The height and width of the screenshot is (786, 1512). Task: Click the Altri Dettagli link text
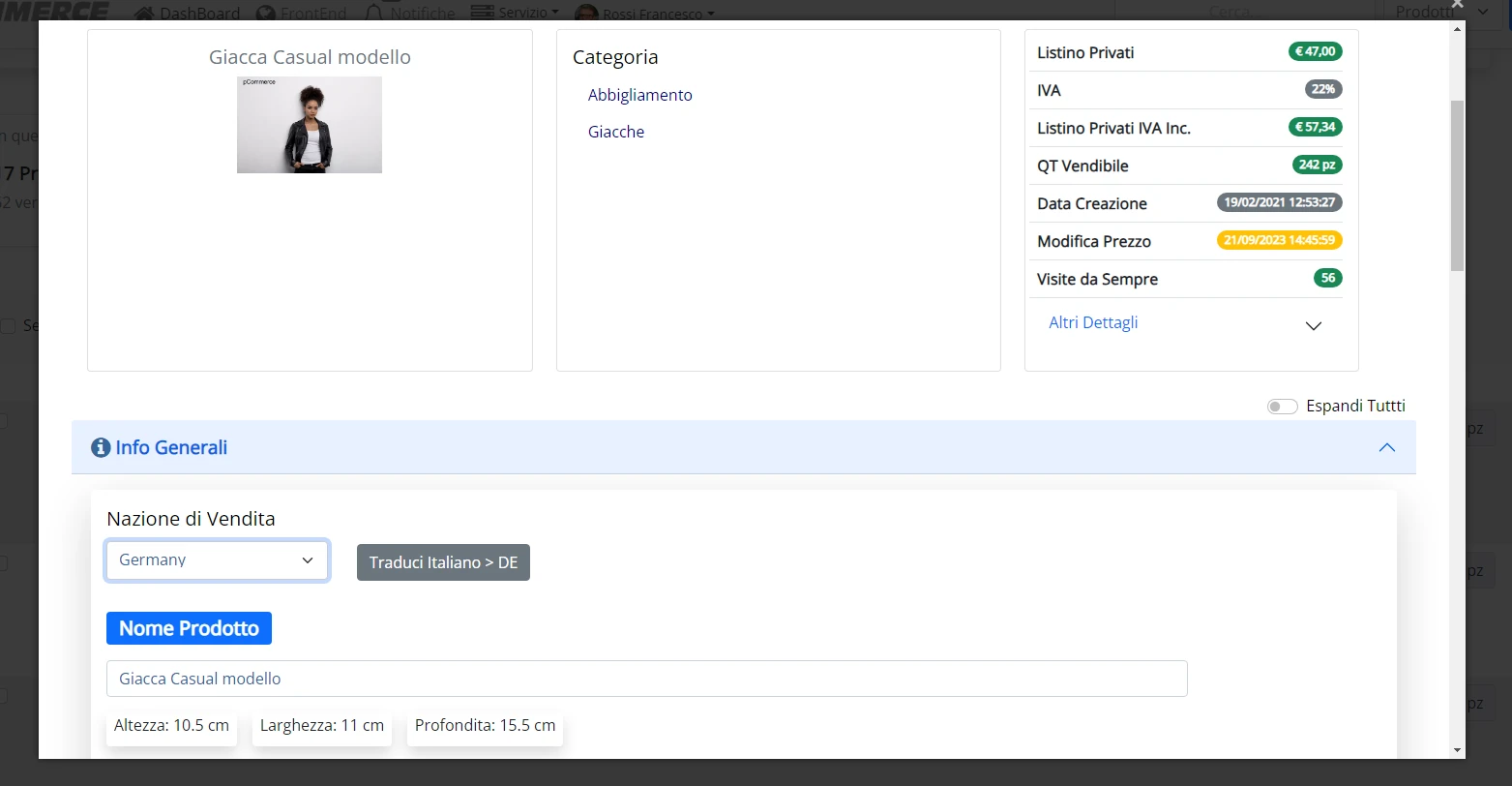pos(1093,322)
